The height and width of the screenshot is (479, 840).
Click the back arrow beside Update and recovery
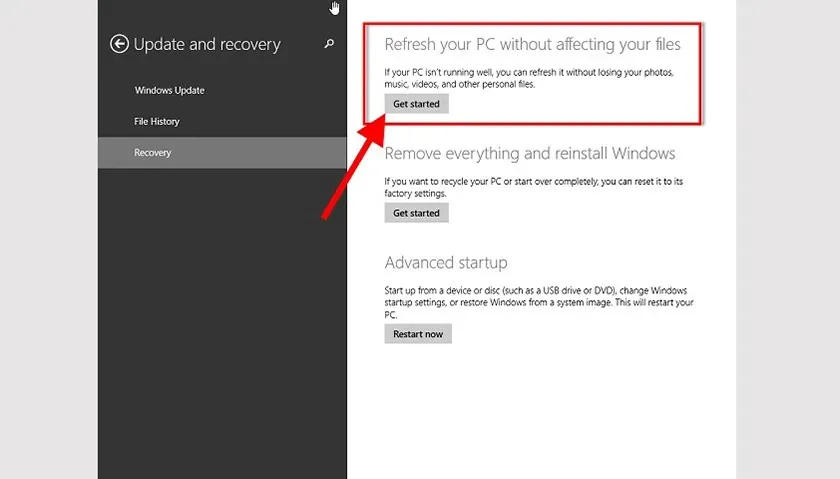point(119,44)
